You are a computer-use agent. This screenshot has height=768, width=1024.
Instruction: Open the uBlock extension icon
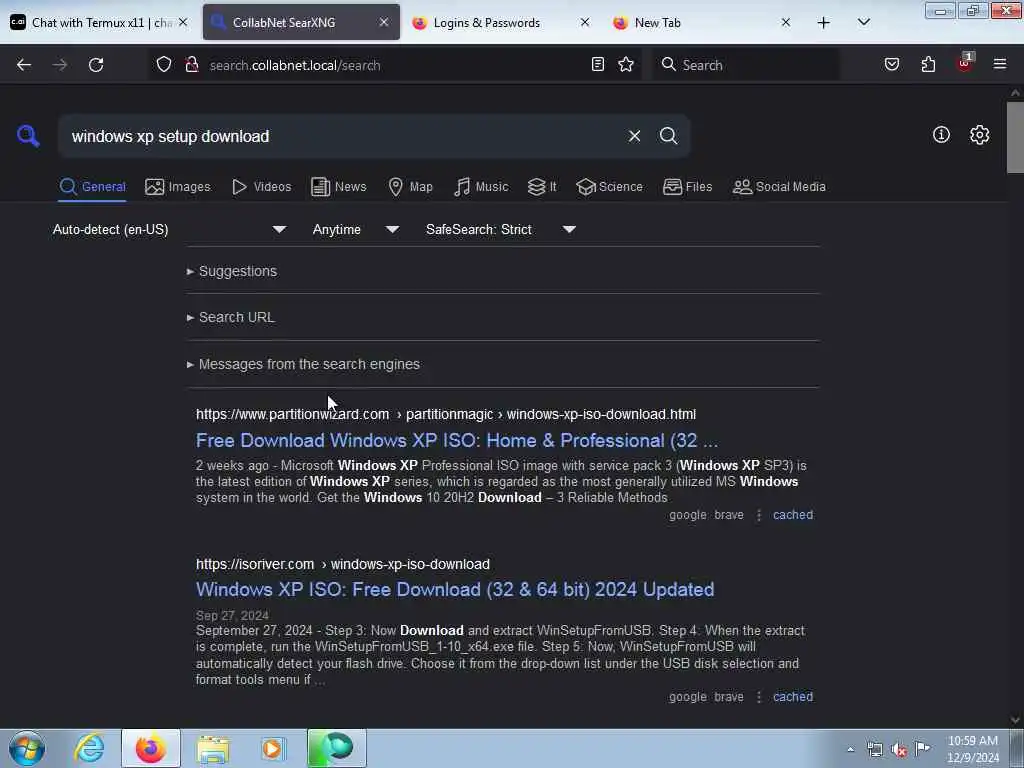tap(965, 63)
